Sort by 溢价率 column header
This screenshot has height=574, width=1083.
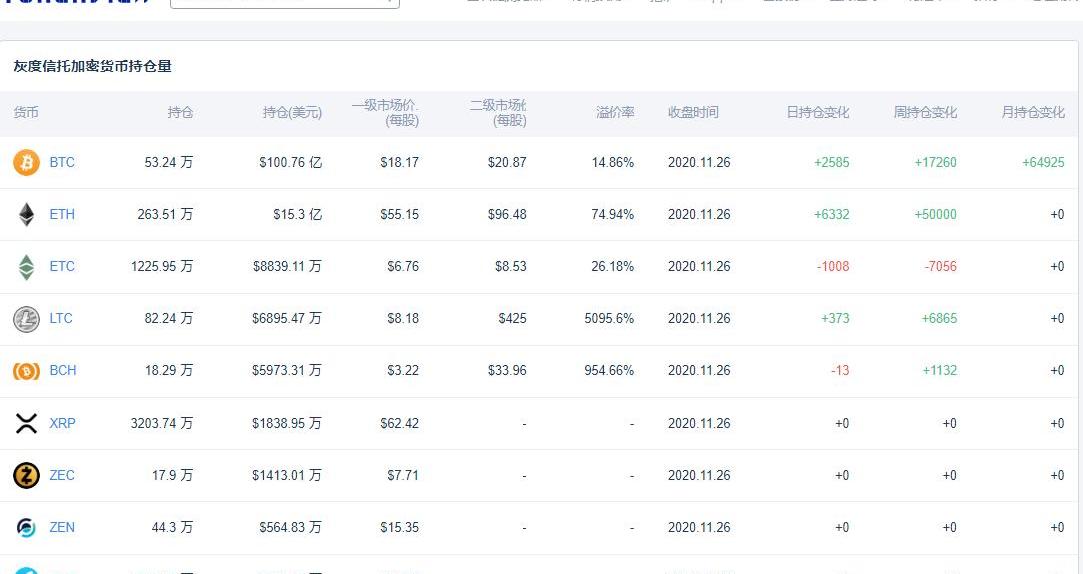click(x=615, y=113)
